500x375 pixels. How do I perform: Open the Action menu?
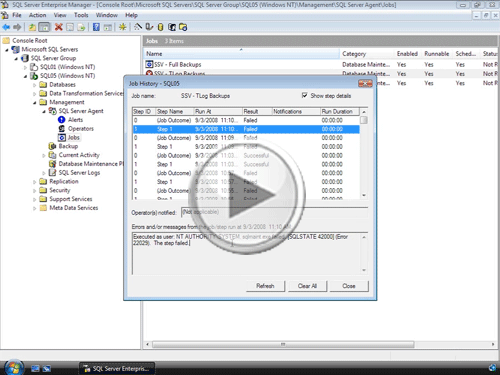click(37, 15)
